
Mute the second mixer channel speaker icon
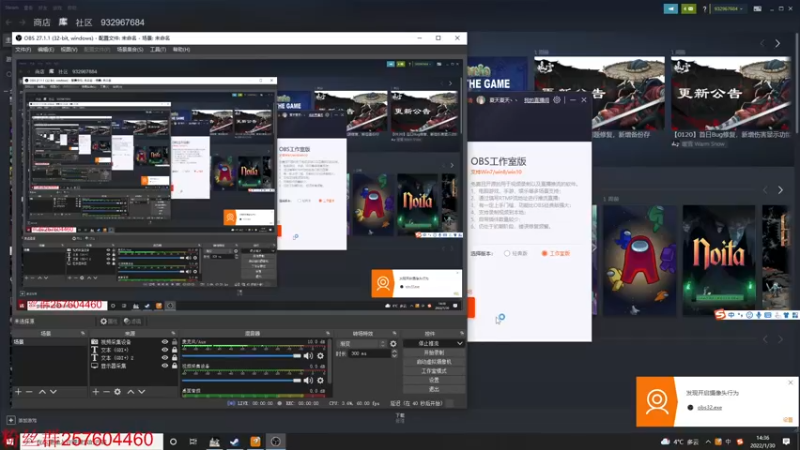pos(308,380)
